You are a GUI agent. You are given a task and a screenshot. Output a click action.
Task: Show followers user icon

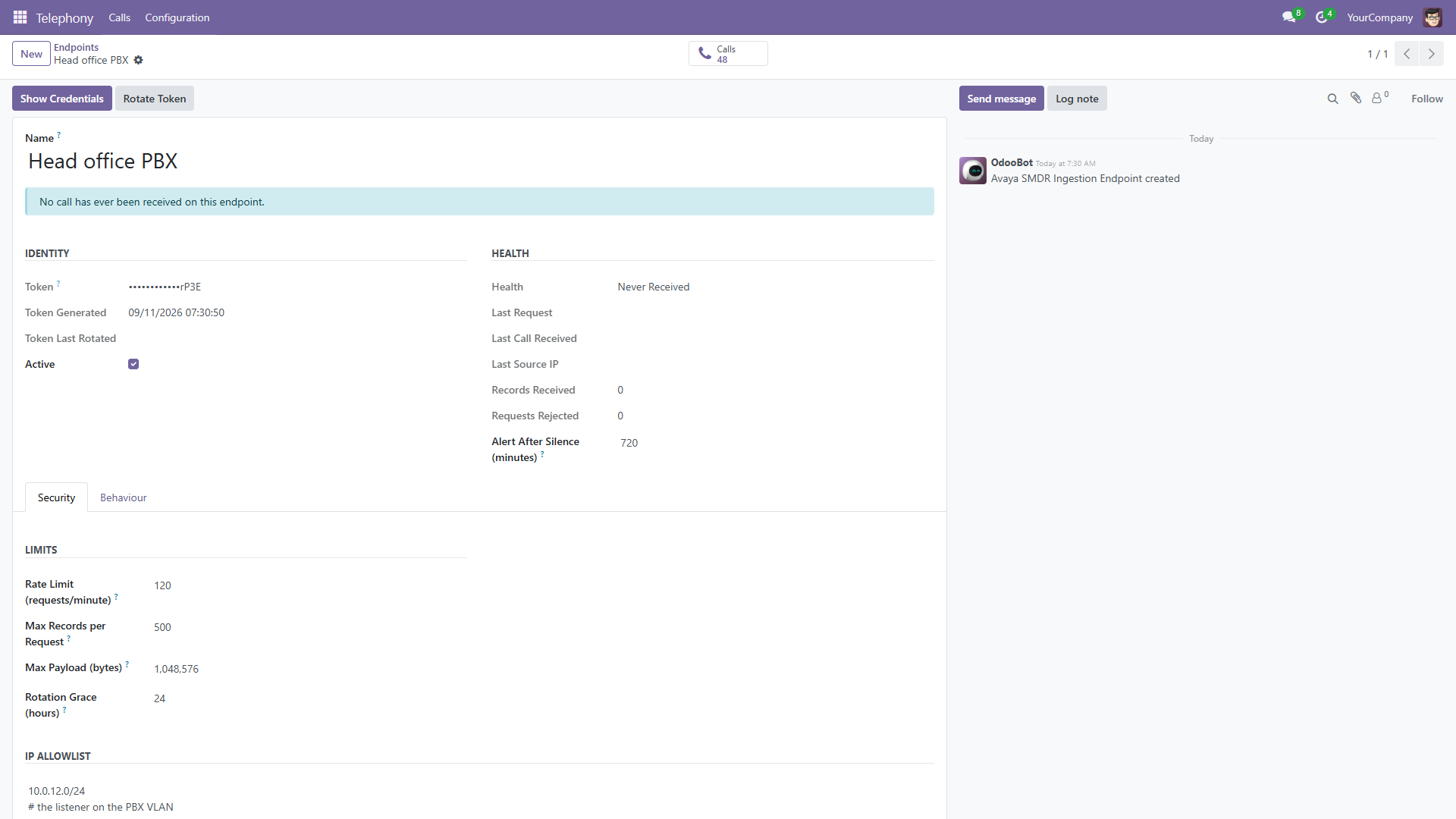coord(1376,98)
